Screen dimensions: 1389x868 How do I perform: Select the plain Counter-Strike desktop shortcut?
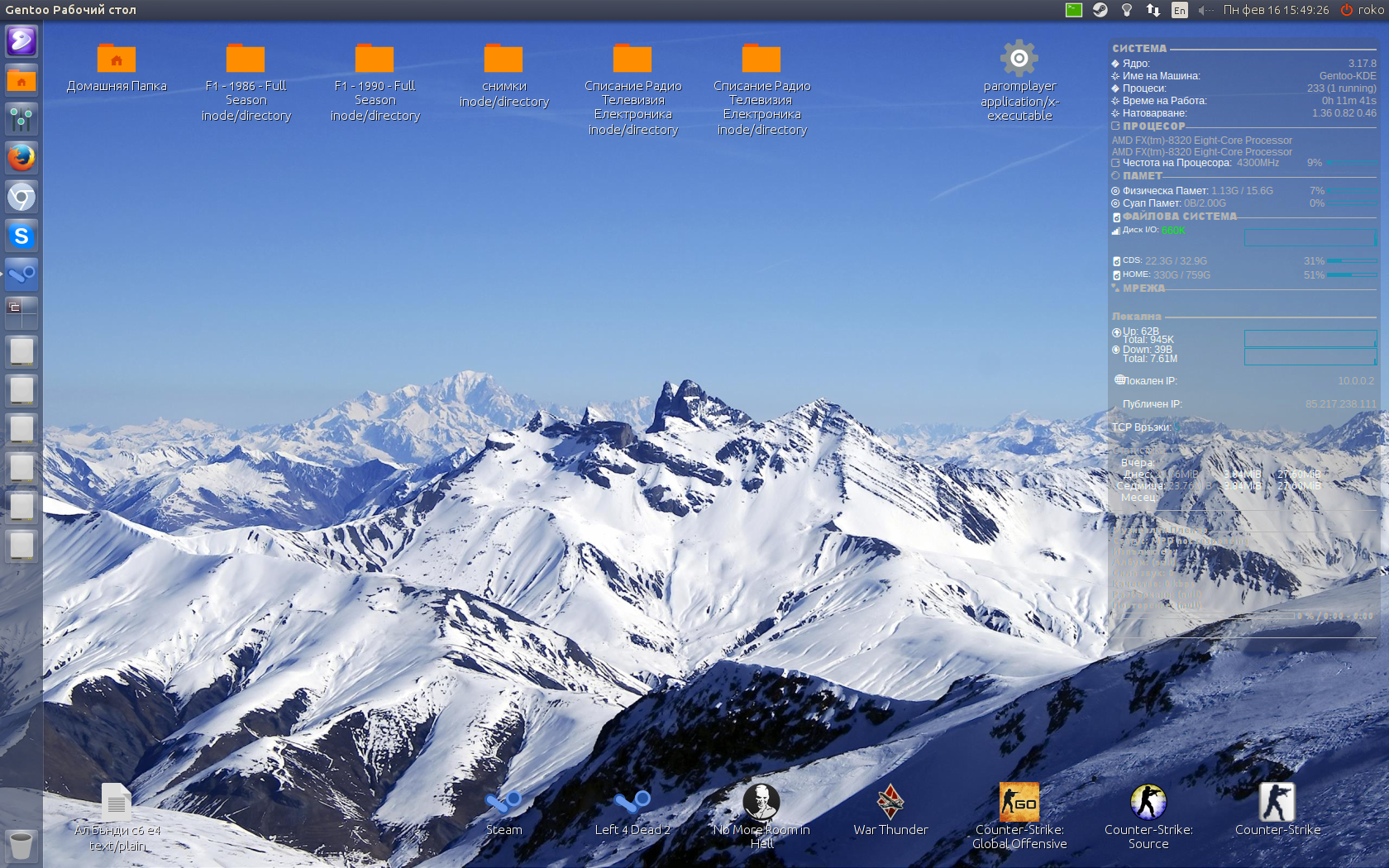pyautogui.click(x=1277, y=810)
